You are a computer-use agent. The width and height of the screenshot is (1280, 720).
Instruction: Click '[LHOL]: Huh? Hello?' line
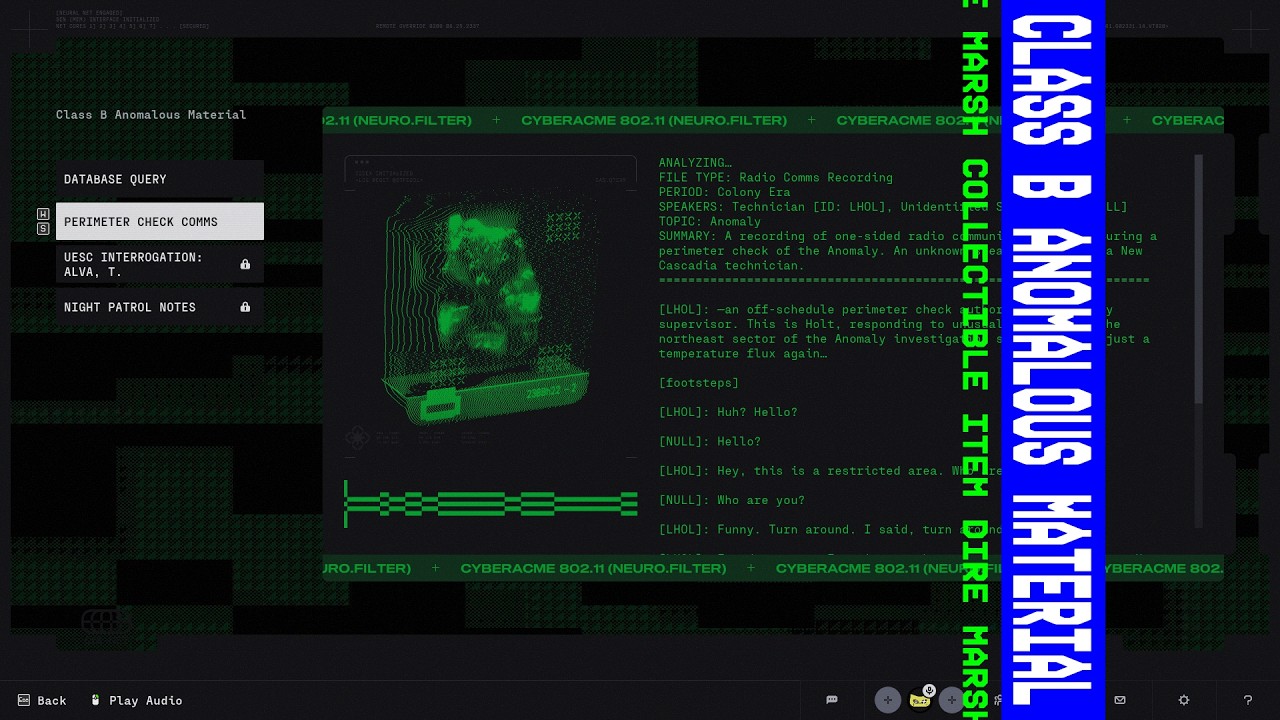pos(728,412)
